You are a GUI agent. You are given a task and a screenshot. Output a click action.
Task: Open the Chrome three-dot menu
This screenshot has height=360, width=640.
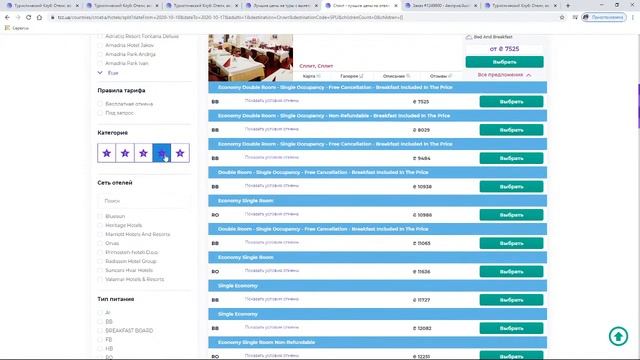coord(633,18)
